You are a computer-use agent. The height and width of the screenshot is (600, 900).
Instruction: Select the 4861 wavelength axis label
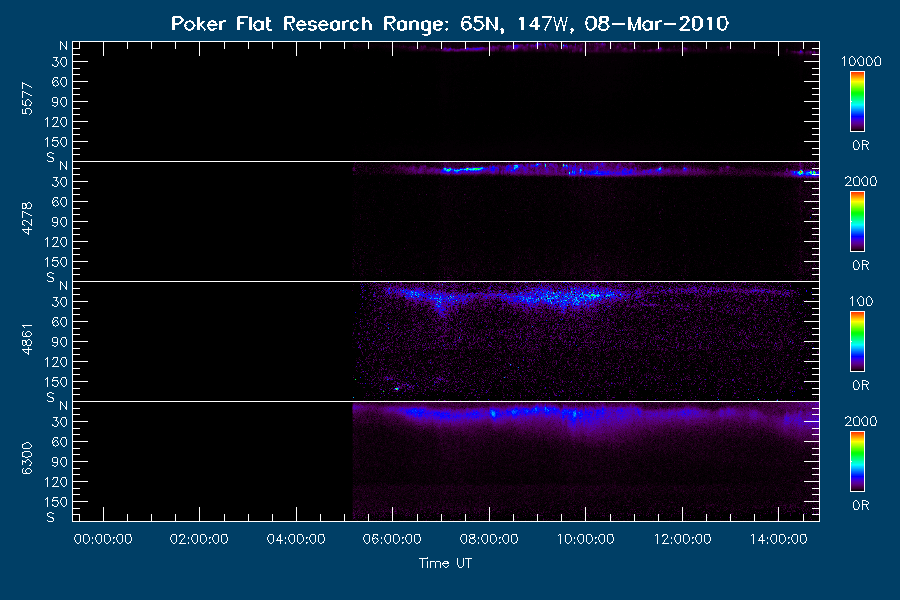[x=27, y=339]
